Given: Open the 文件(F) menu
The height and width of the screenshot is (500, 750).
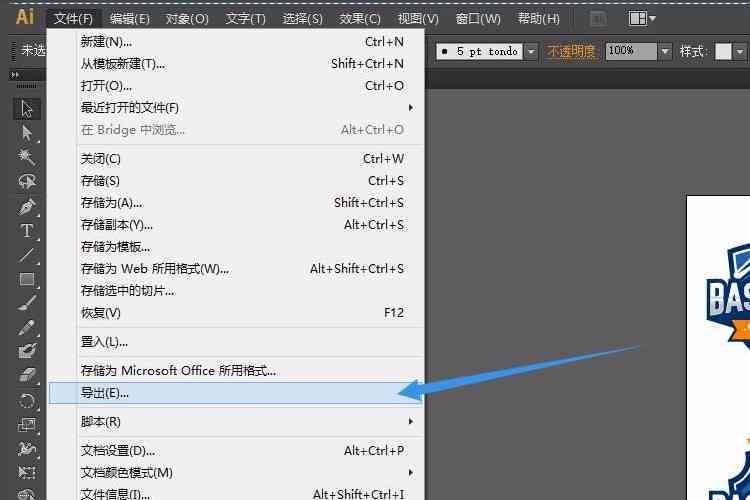Looking at the screenshot, I should pyautogui.click(x=73, y=19).
